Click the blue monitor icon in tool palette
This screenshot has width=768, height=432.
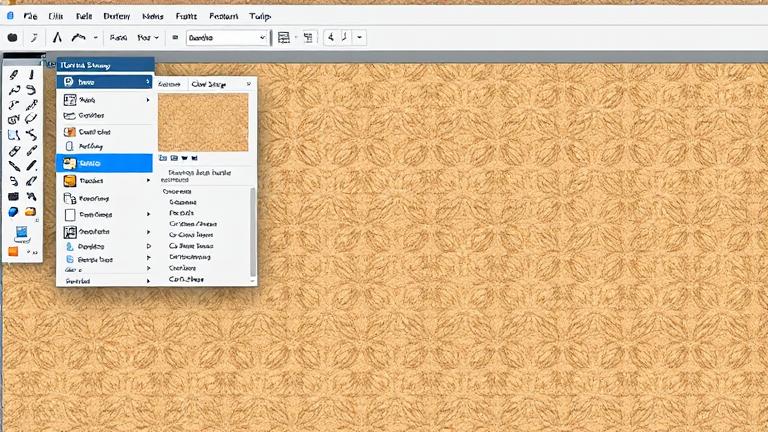click(22, 233)
